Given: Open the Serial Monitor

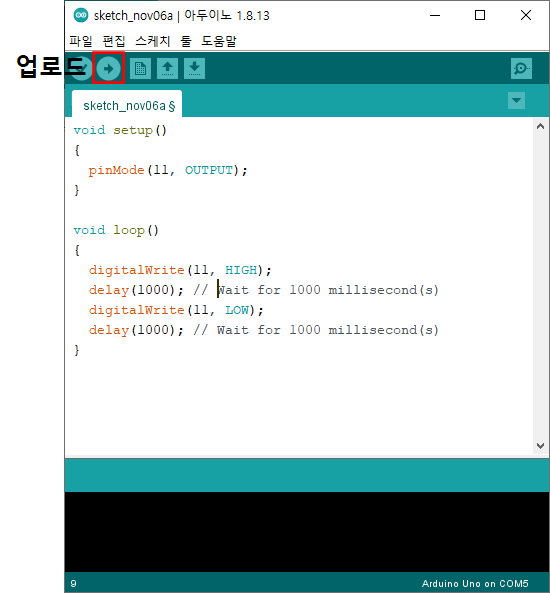Looking at the screenshot, I should click(521, 68).
